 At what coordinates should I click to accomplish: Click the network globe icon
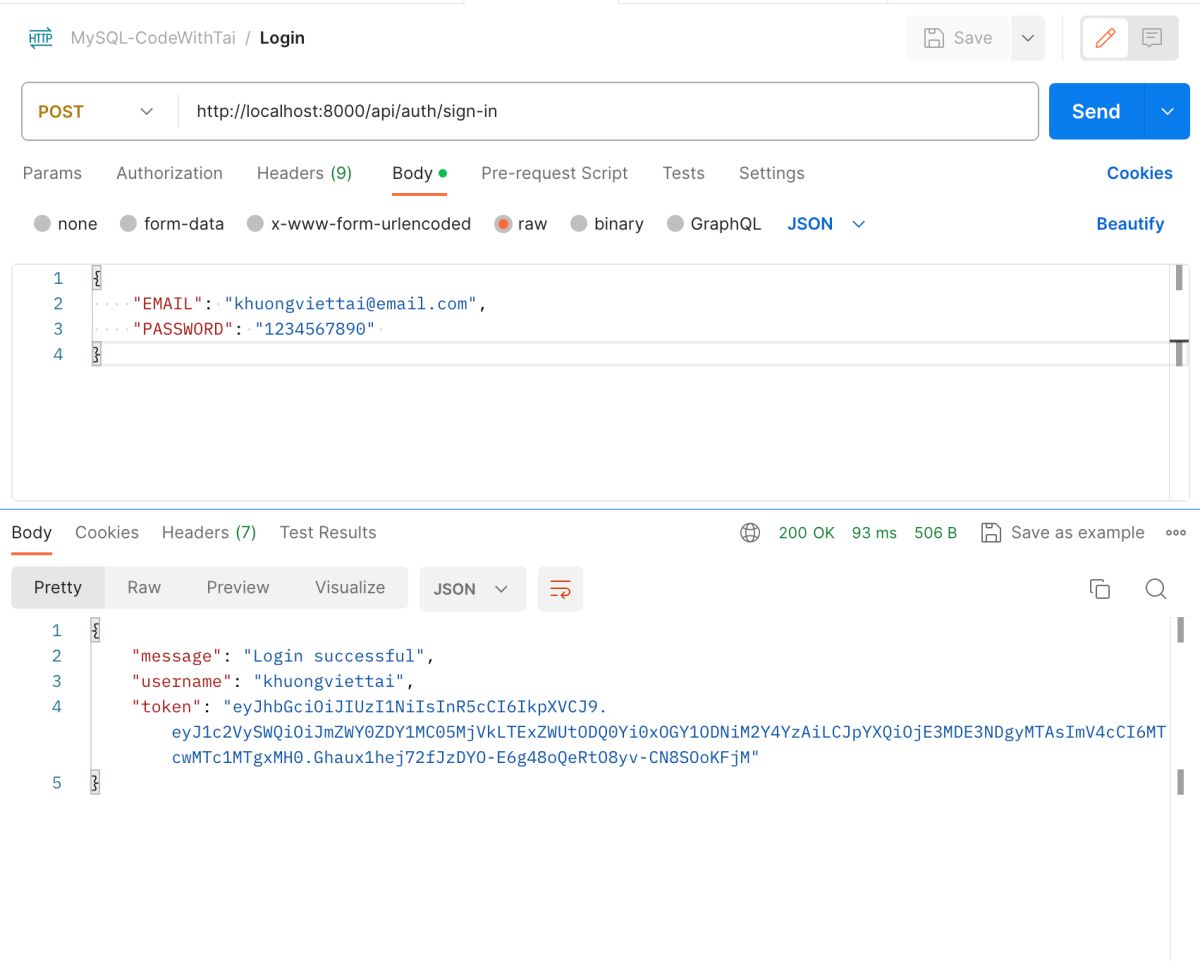pos(750,533)
